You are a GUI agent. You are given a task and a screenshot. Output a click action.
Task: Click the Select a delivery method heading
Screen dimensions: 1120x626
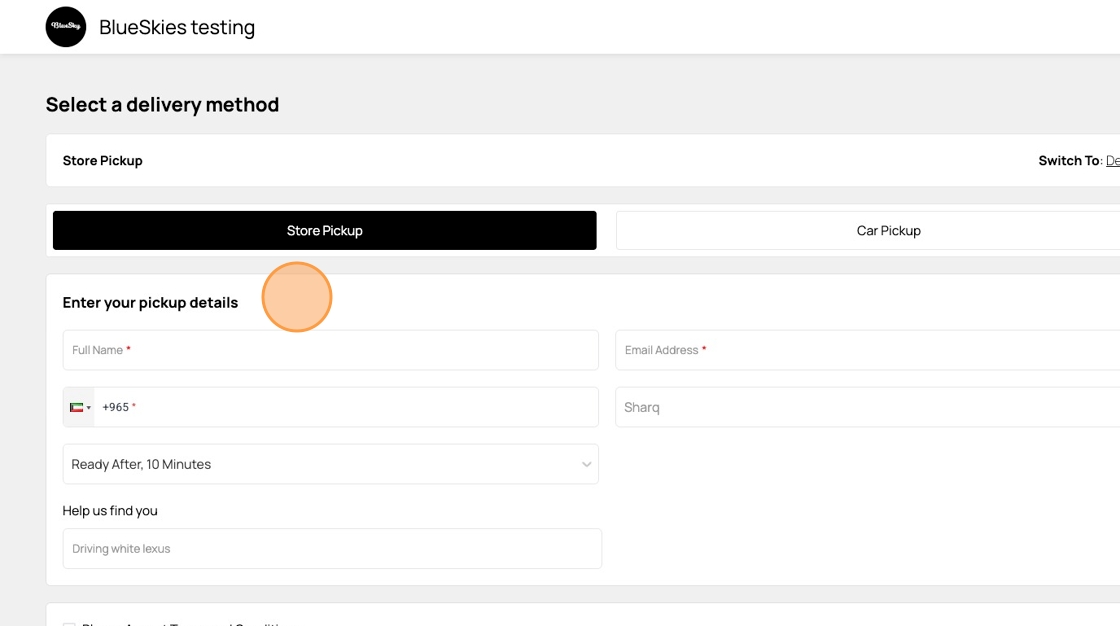(x=162, y=105)
